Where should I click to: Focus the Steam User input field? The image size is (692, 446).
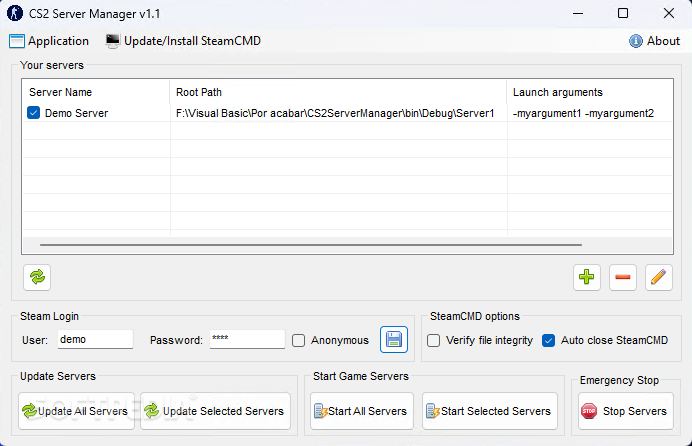[95, 339]
